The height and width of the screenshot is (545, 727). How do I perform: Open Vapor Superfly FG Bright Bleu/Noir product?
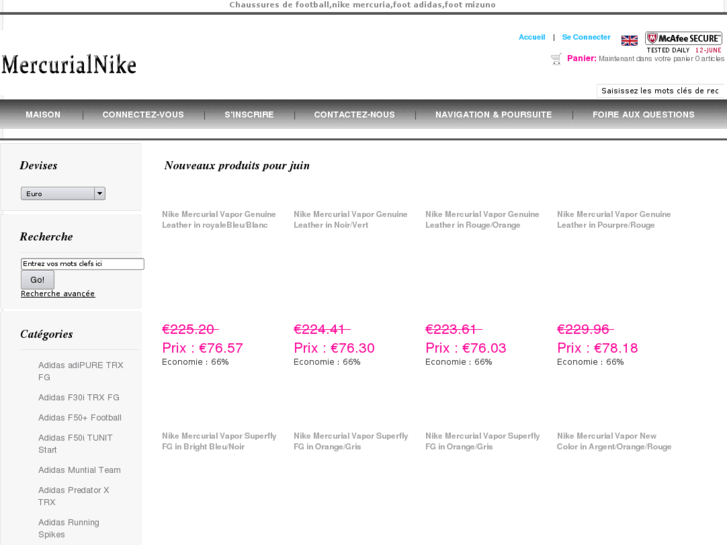coord(219,441)
